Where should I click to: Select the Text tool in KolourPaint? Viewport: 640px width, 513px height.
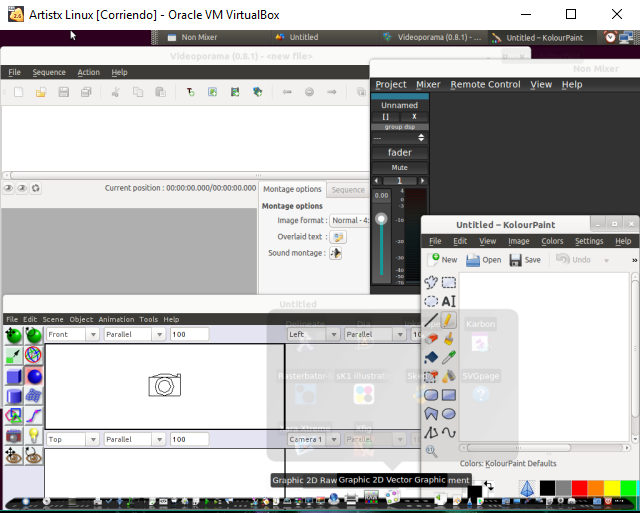pos(449,301)
